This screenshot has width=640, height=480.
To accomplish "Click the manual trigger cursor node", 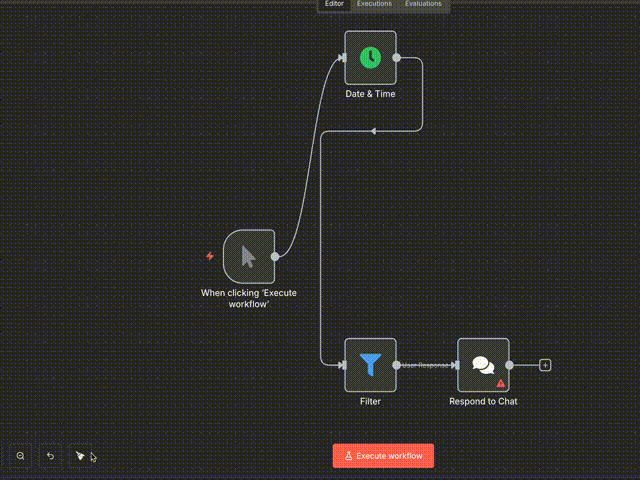I will 248,256.
